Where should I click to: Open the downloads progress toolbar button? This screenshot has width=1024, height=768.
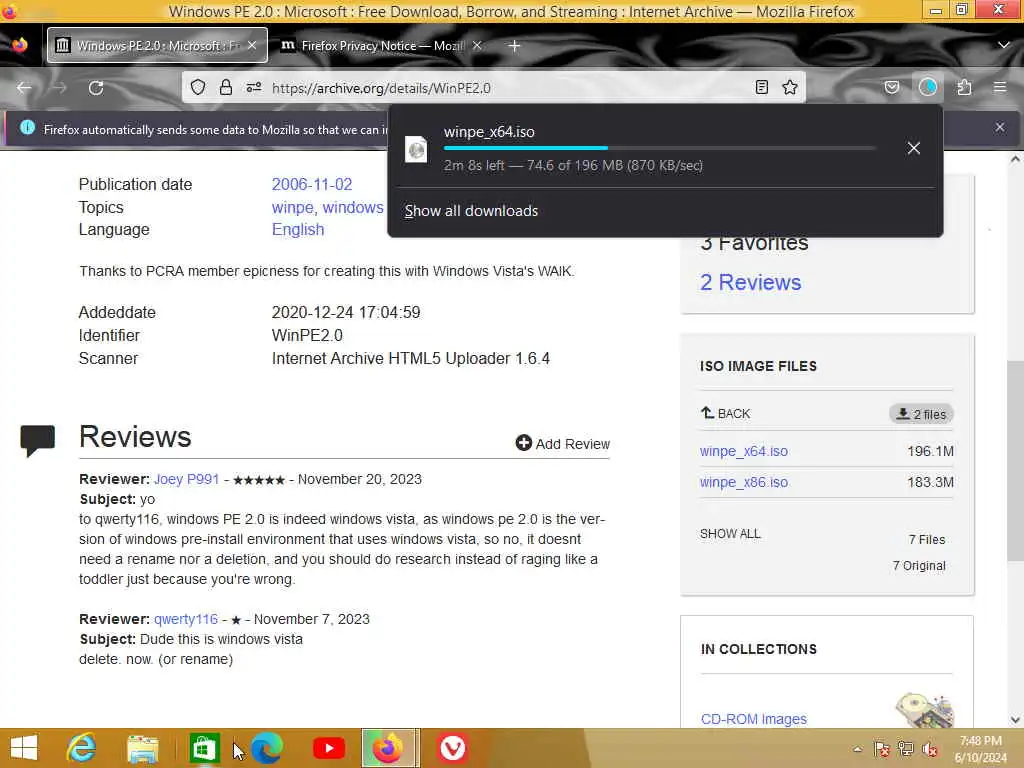pyautogui.click(x=927, y=88)
